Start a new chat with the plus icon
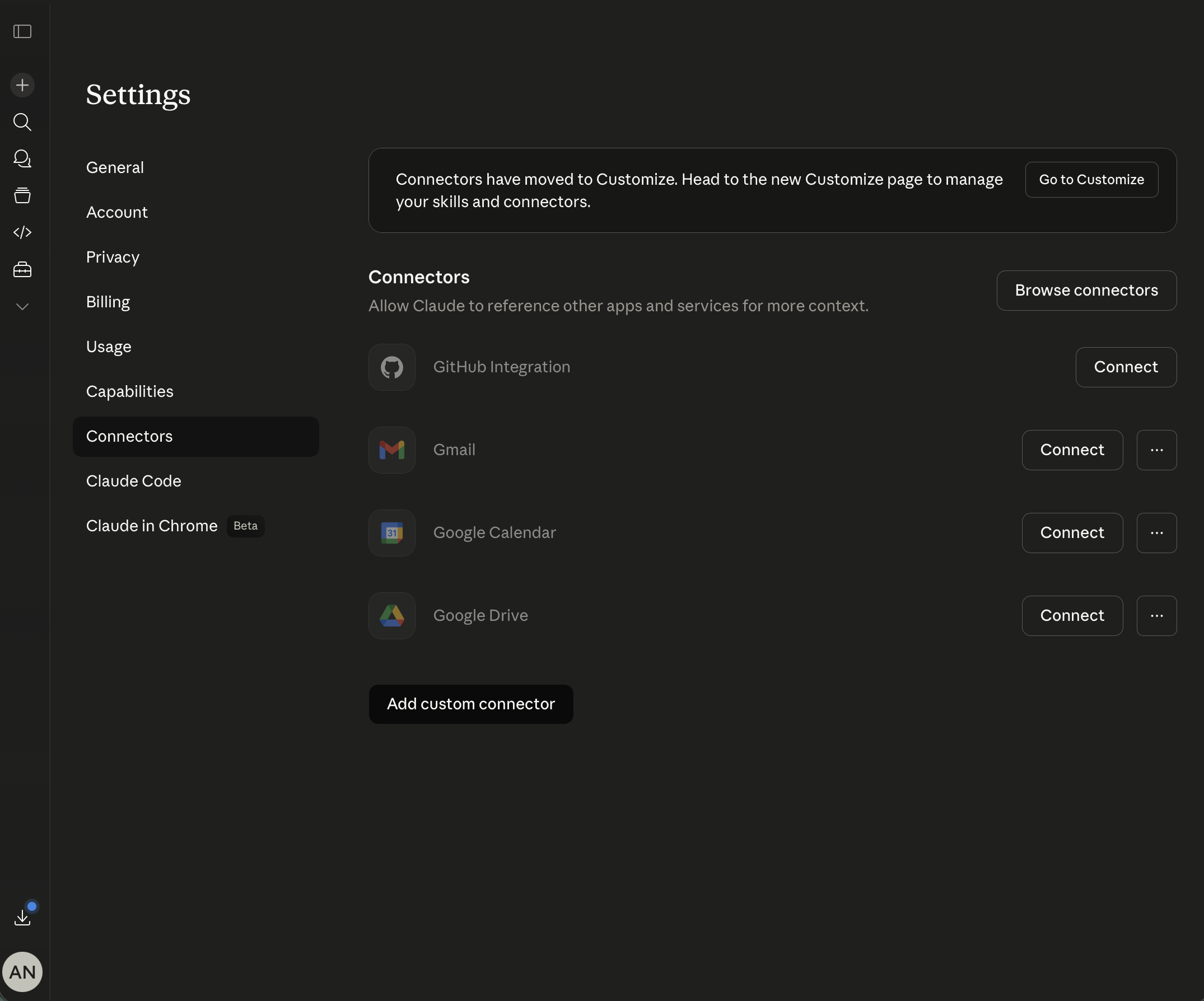The height and width of the screenshot is (1001, 1204). pyautogui.click(x=22, y=85)
